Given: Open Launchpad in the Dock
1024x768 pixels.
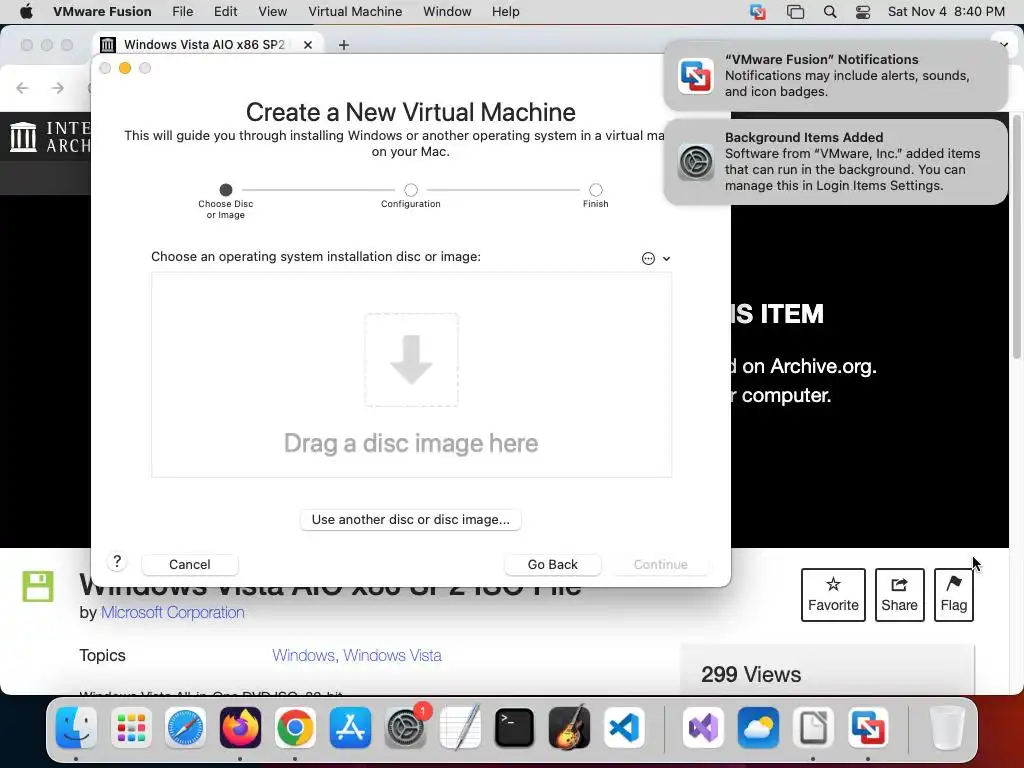Looking at the screenshot, I should pos(131,728).
